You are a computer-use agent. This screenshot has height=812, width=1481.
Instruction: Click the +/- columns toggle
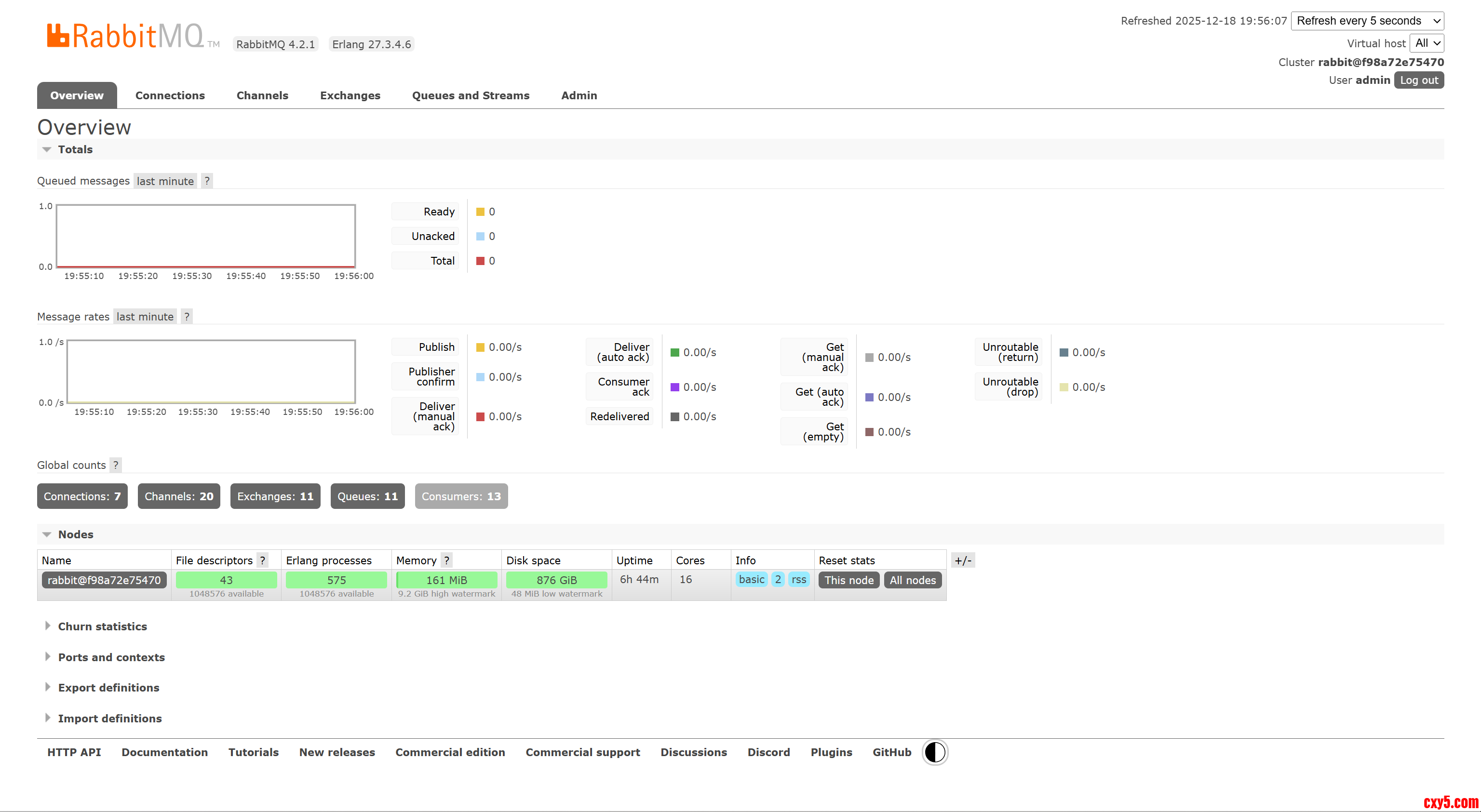(963, 560)
